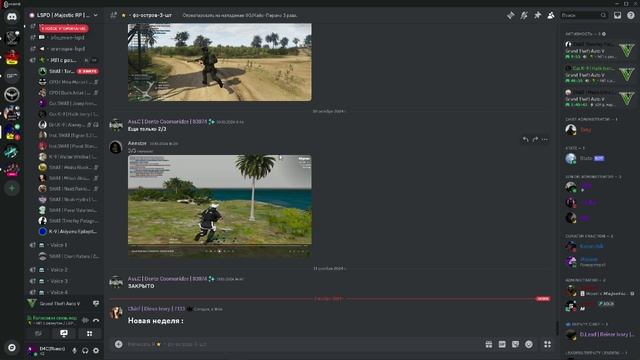
Task: Open first Grand Theft Auto V activity card
Action: point(600,50)
